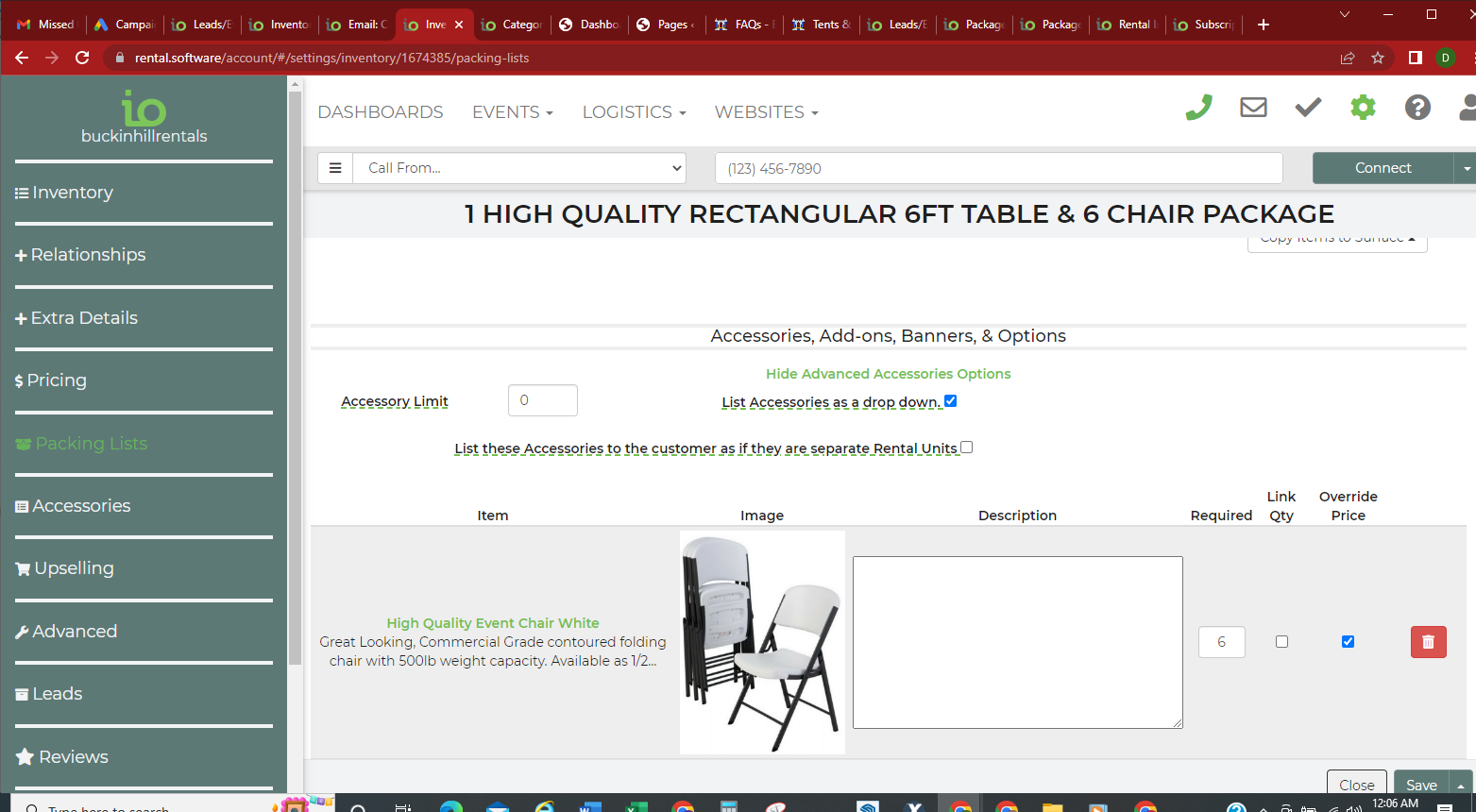Open the Call From dropdown
Screen dimensions: 1476x812
519,168
